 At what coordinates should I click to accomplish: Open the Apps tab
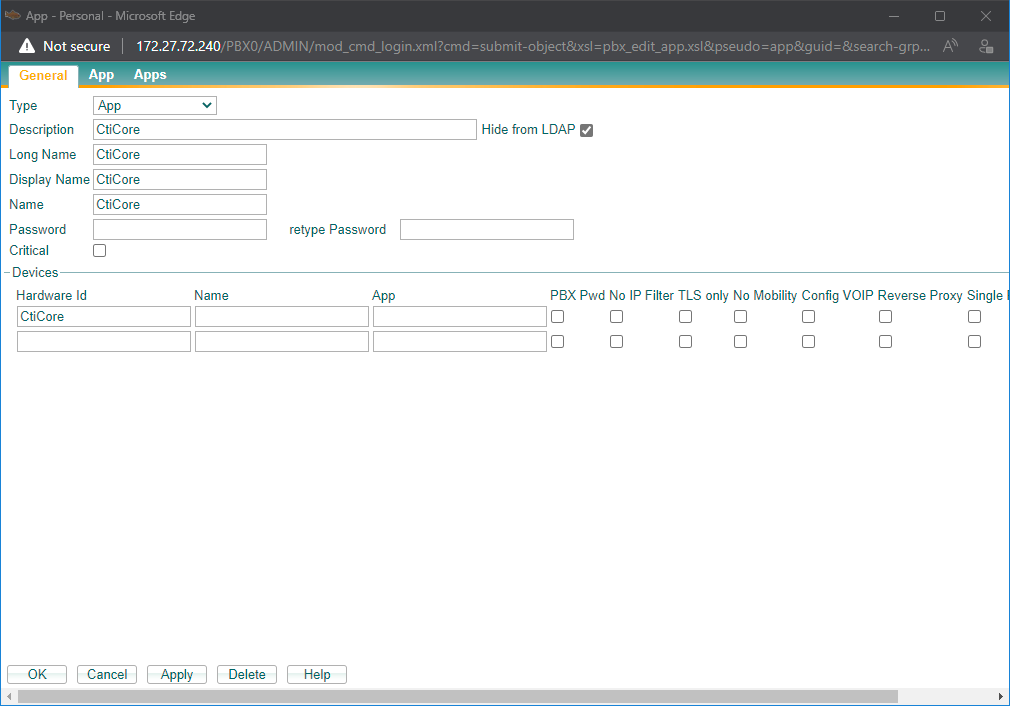coord(150,75)
